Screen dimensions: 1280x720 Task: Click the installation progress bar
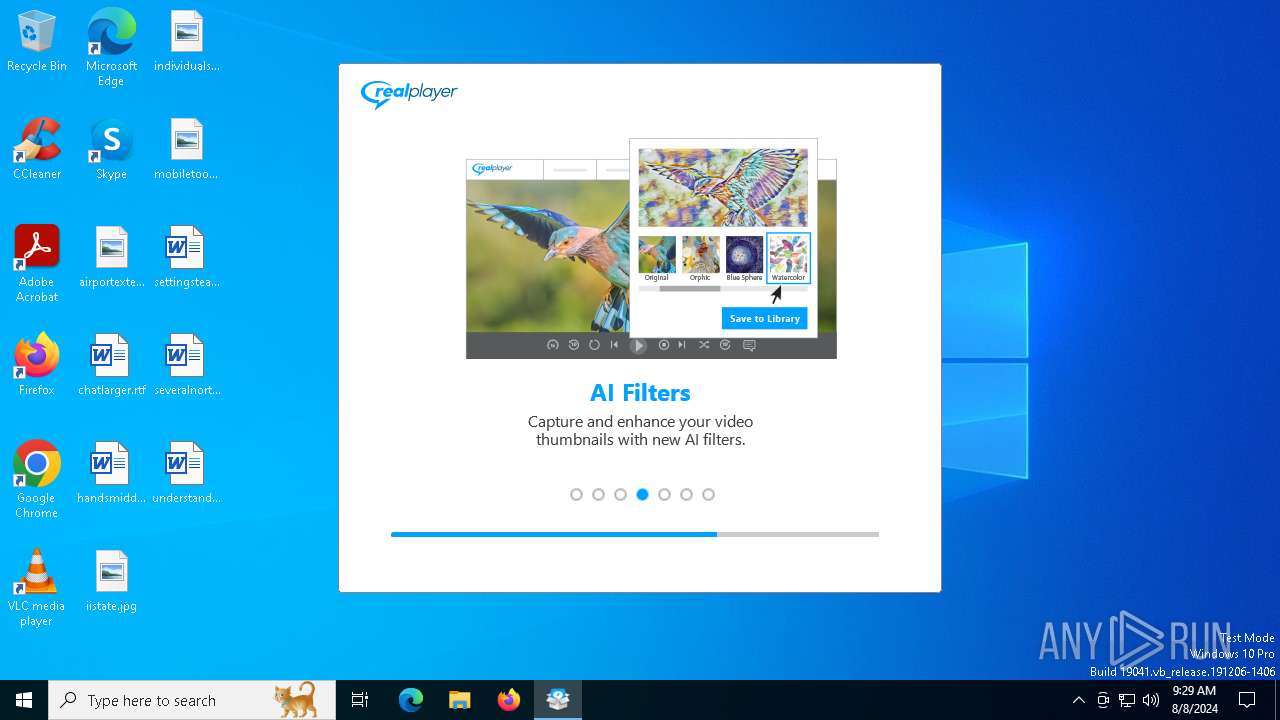point(635,534)
